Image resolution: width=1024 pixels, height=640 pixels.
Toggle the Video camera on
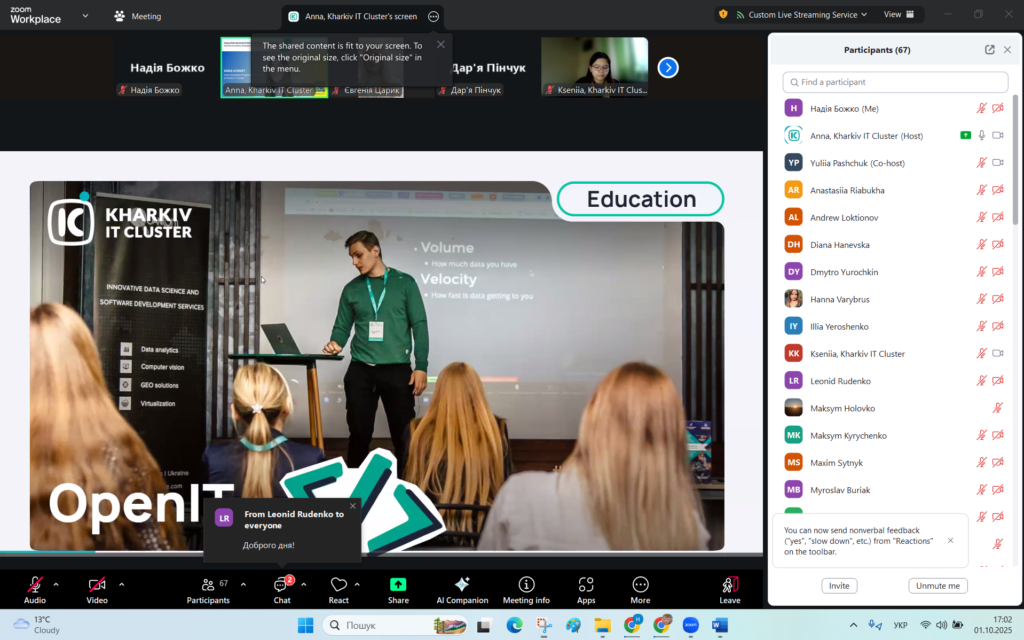[x=97, y=585]
